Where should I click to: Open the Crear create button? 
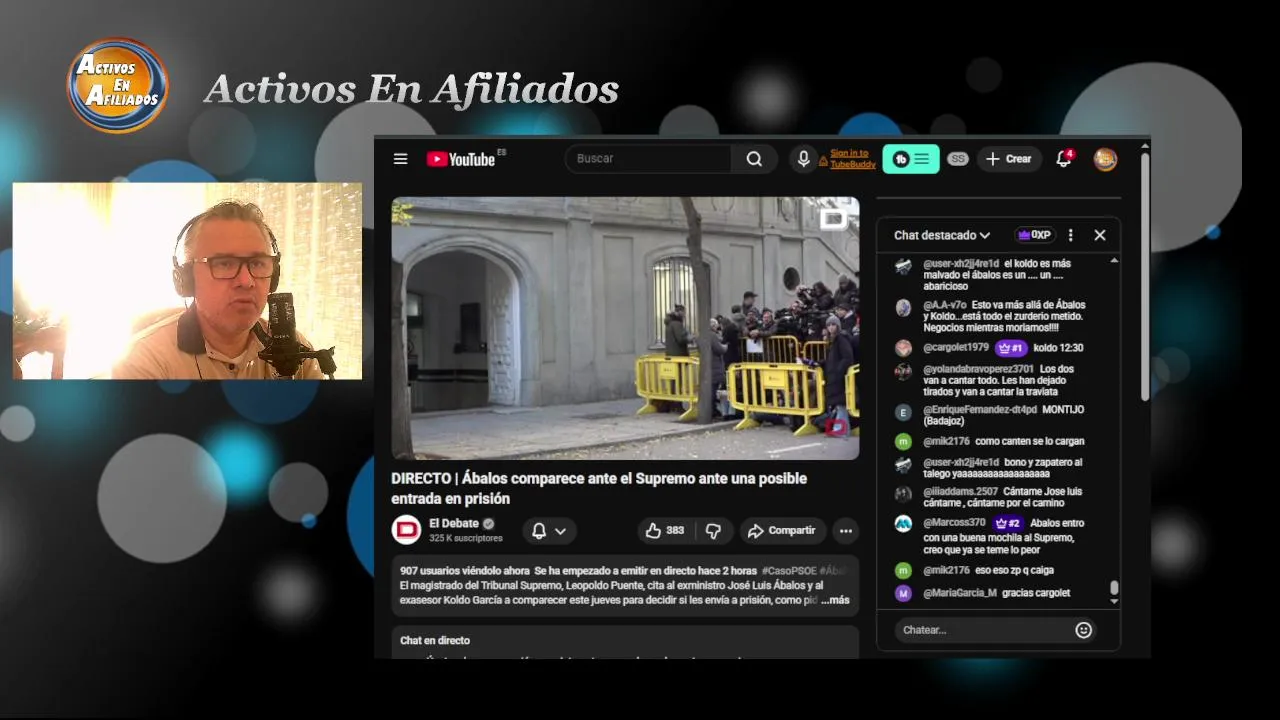(1009, 159)
